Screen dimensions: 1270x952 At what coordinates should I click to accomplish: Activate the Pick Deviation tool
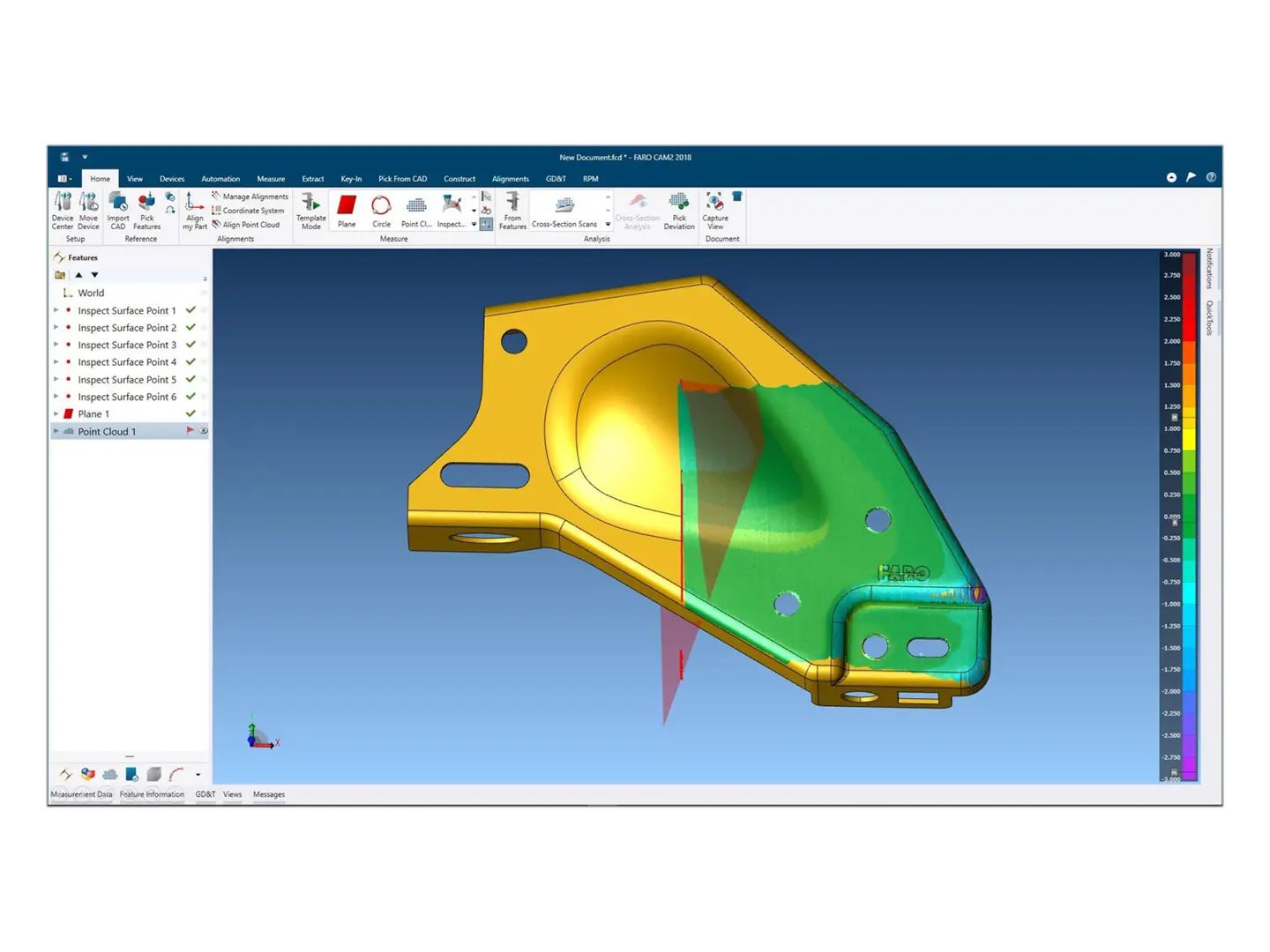pyautogui.click(x=679, y=211)
